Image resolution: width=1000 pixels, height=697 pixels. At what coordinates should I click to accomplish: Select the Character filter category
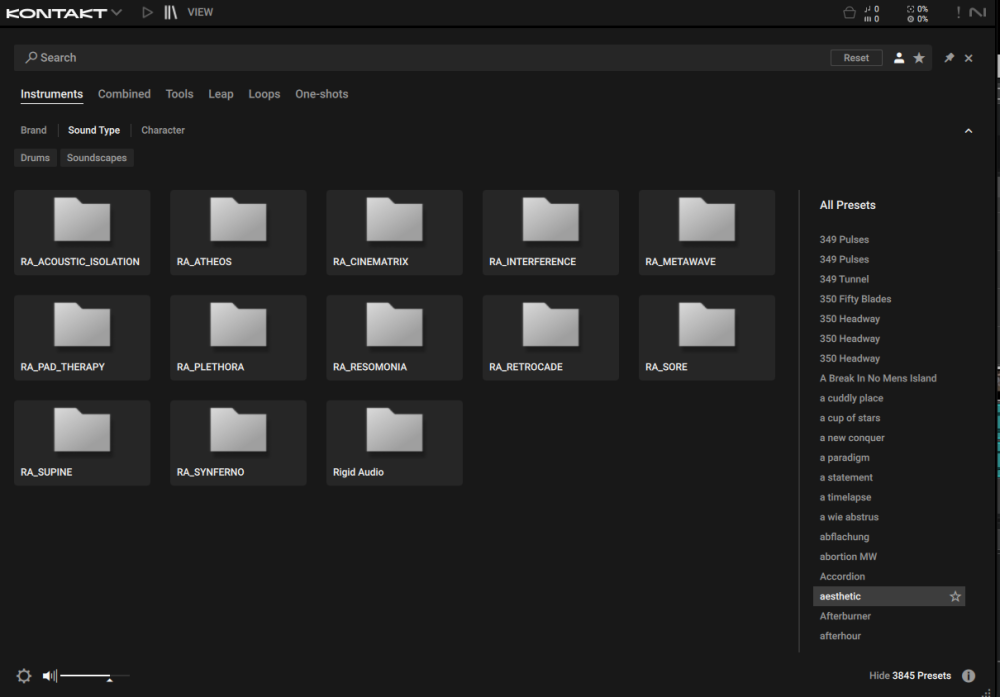coord(163,130)
